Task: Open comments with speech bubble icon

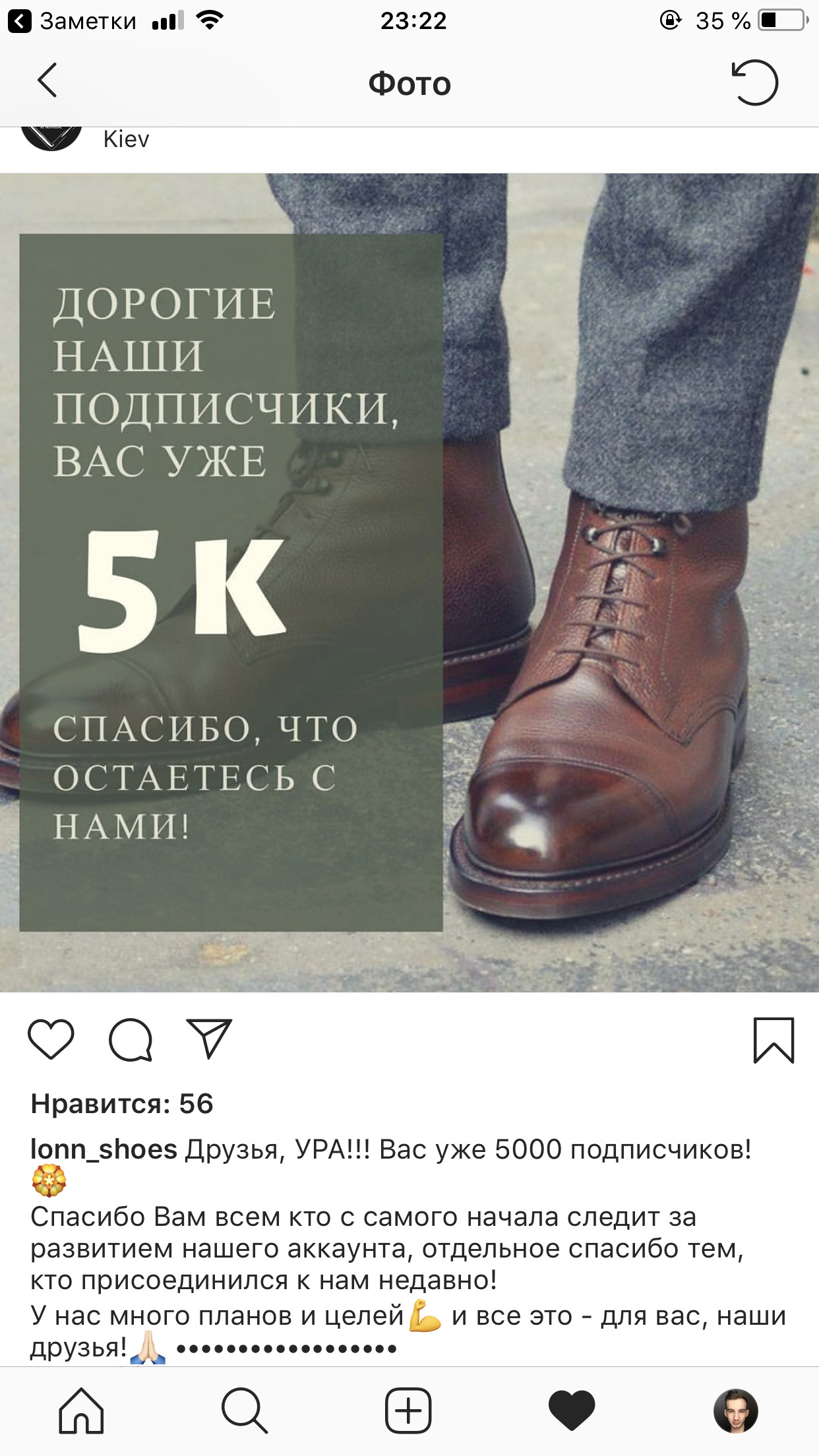Action: [x=131, y=1040]
